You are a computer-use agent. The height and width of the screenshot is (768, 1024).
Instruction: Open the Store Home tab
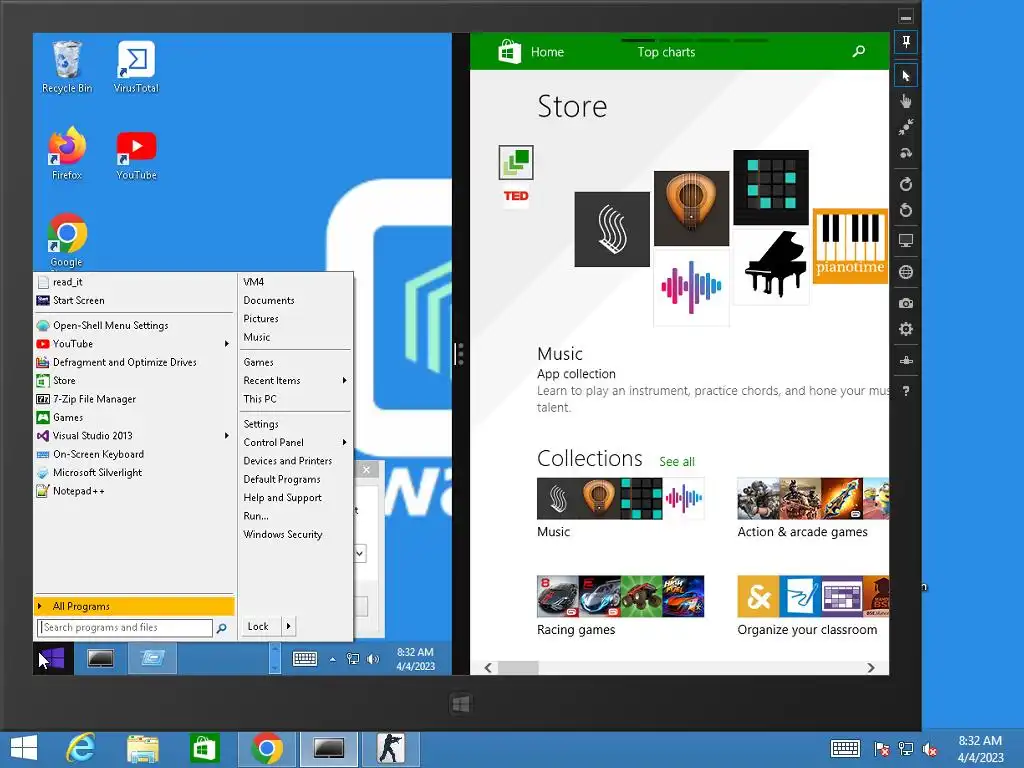coord(547,52)
